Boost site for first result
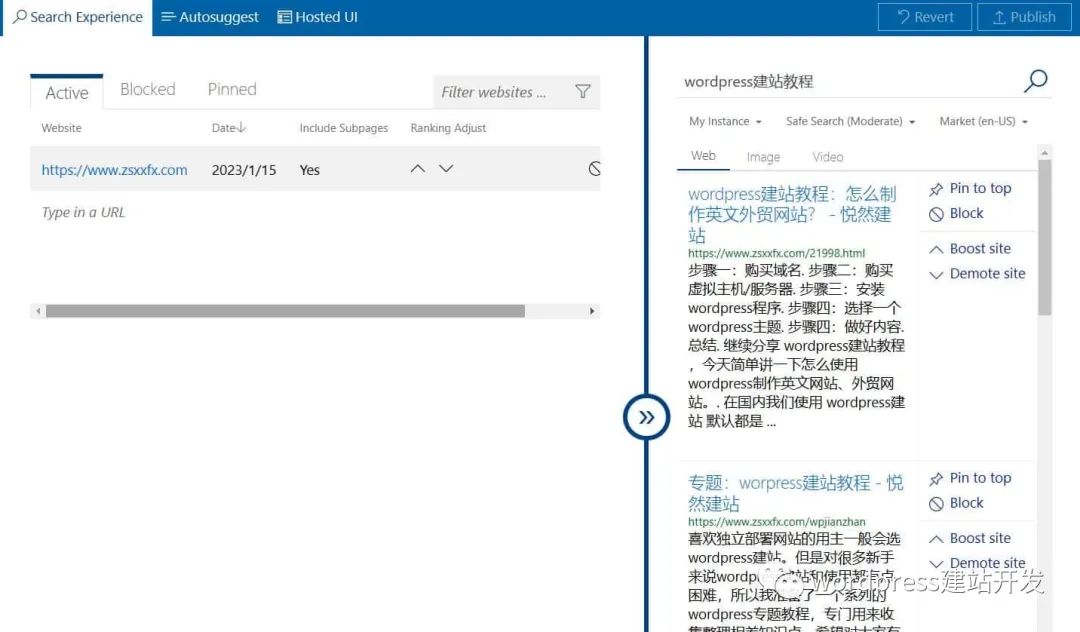This screenshot has height=632, width=1080. (970, 249)
